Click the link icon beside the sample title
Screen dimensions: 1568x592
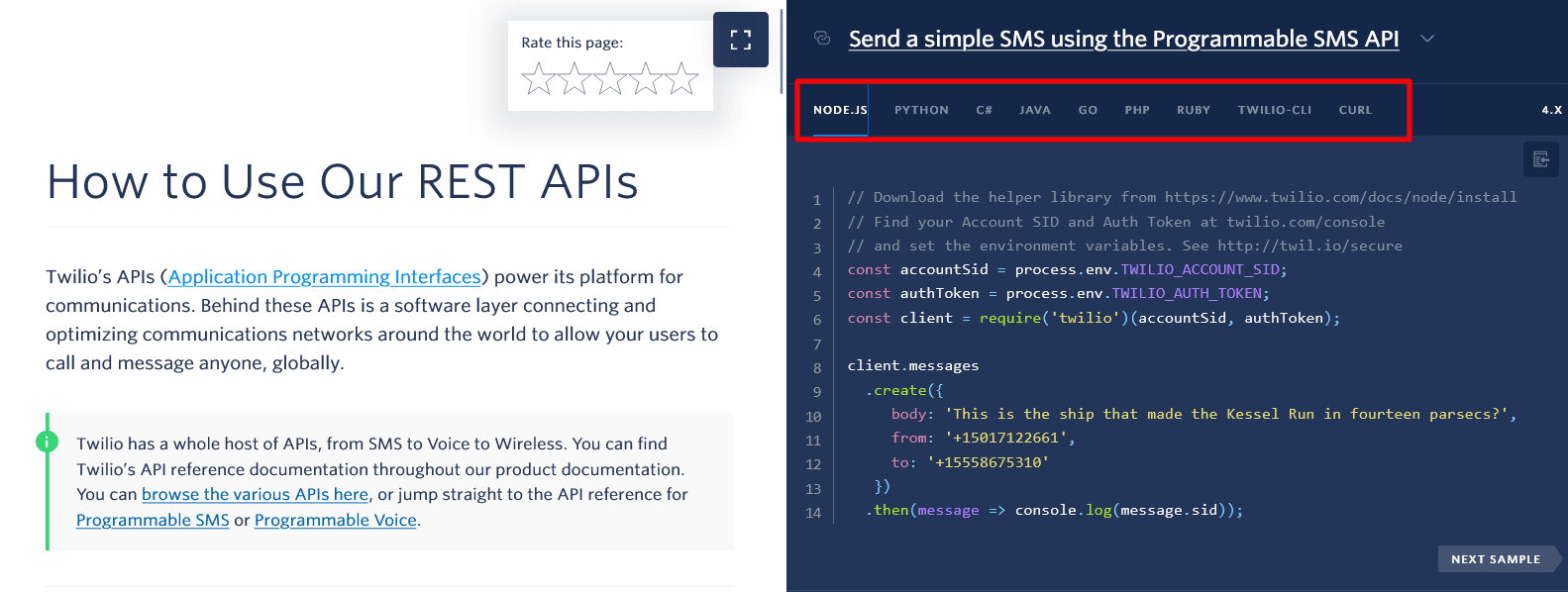click(821, 39)
